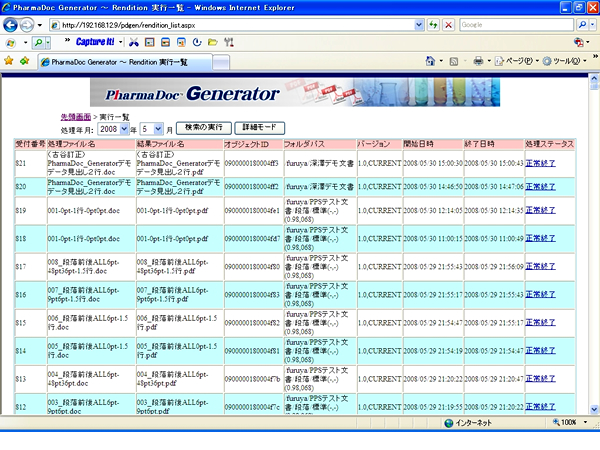This screenshot has height=450, width=600.
Task: Open the 正常終了 link for receipt 812
Action: [x=540, y=406]
